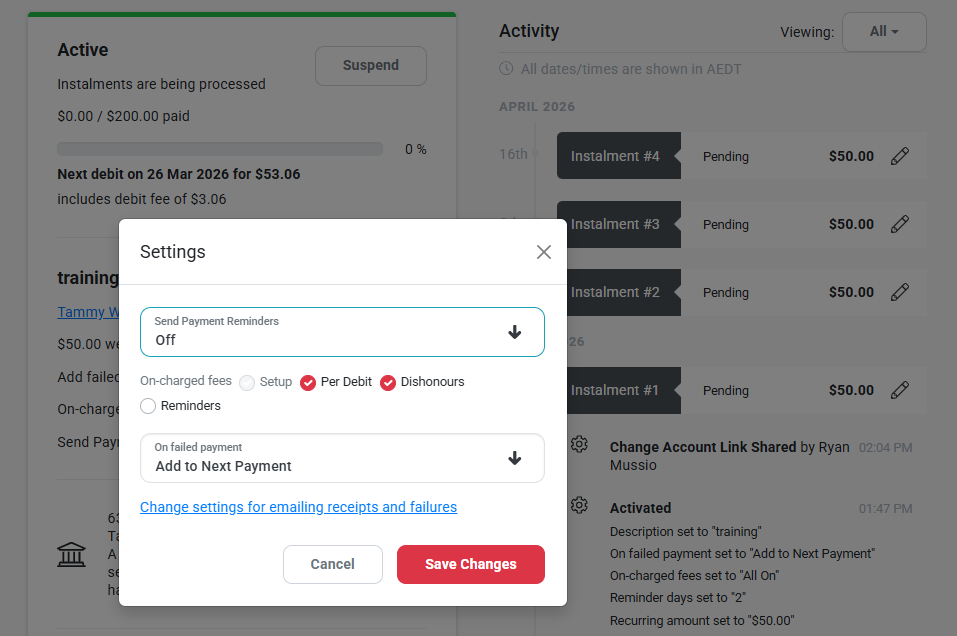
Task: Click Save Changes button
Action: click(x=470, y=564)
